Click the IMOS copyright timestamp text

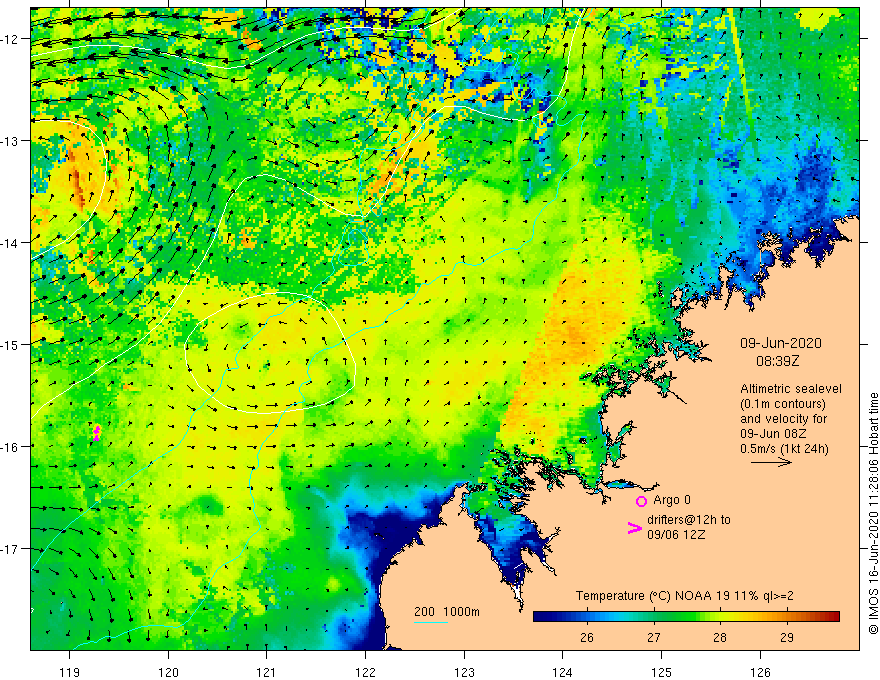873,513
